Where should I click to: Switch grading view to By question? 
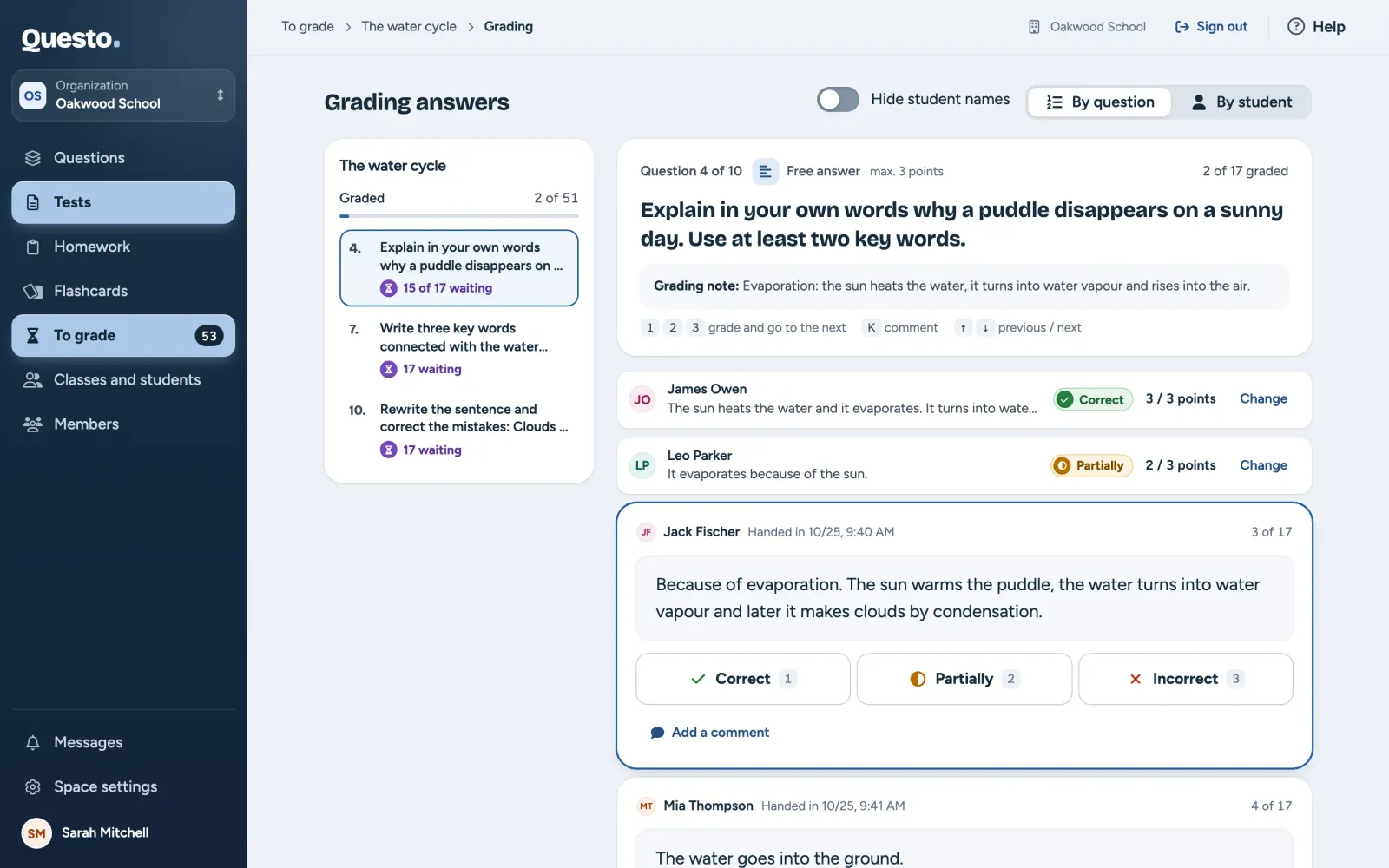tap(1099, 102)
